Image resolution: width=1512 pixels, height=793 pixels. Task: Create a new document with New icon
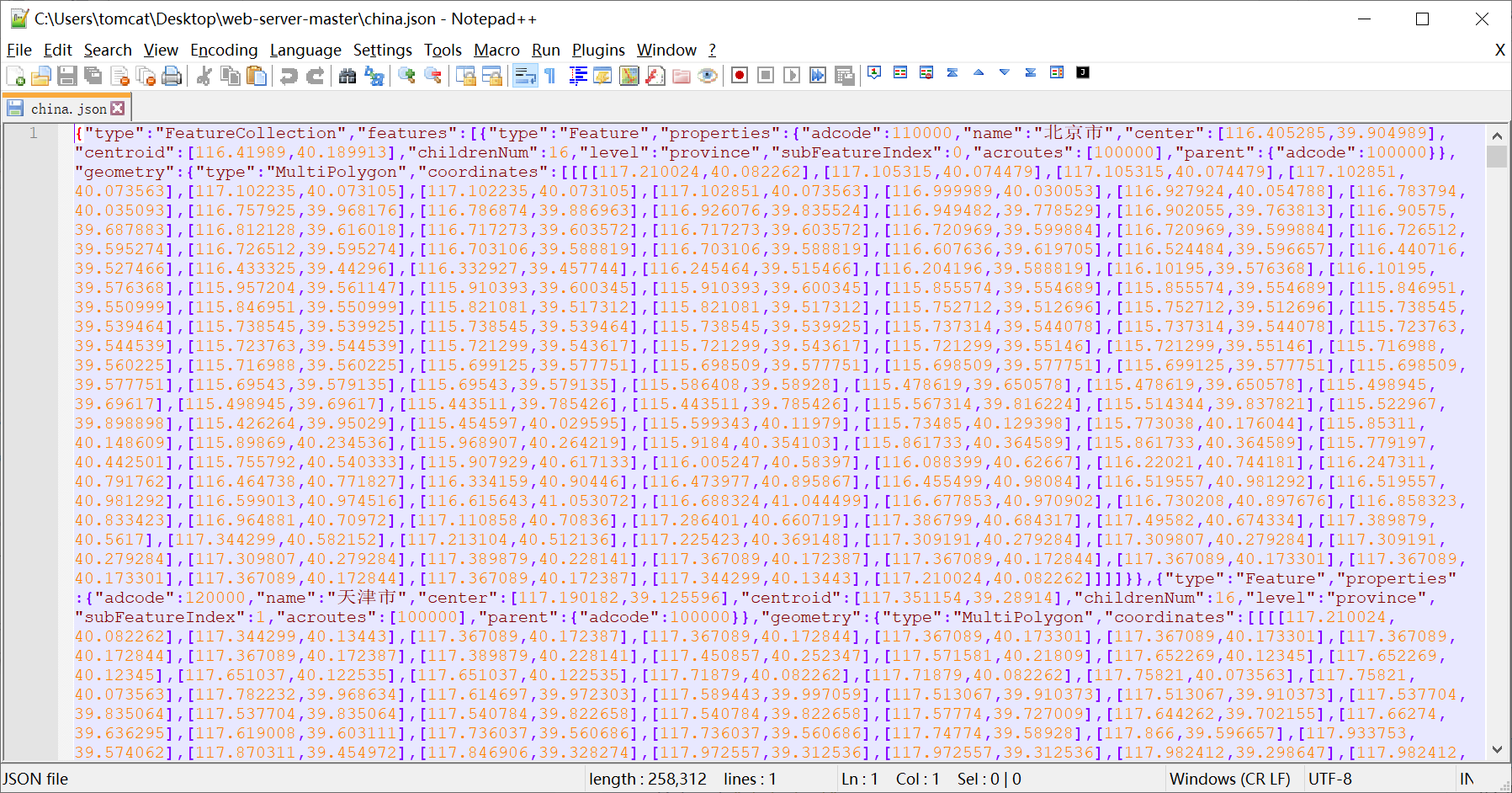15,77
